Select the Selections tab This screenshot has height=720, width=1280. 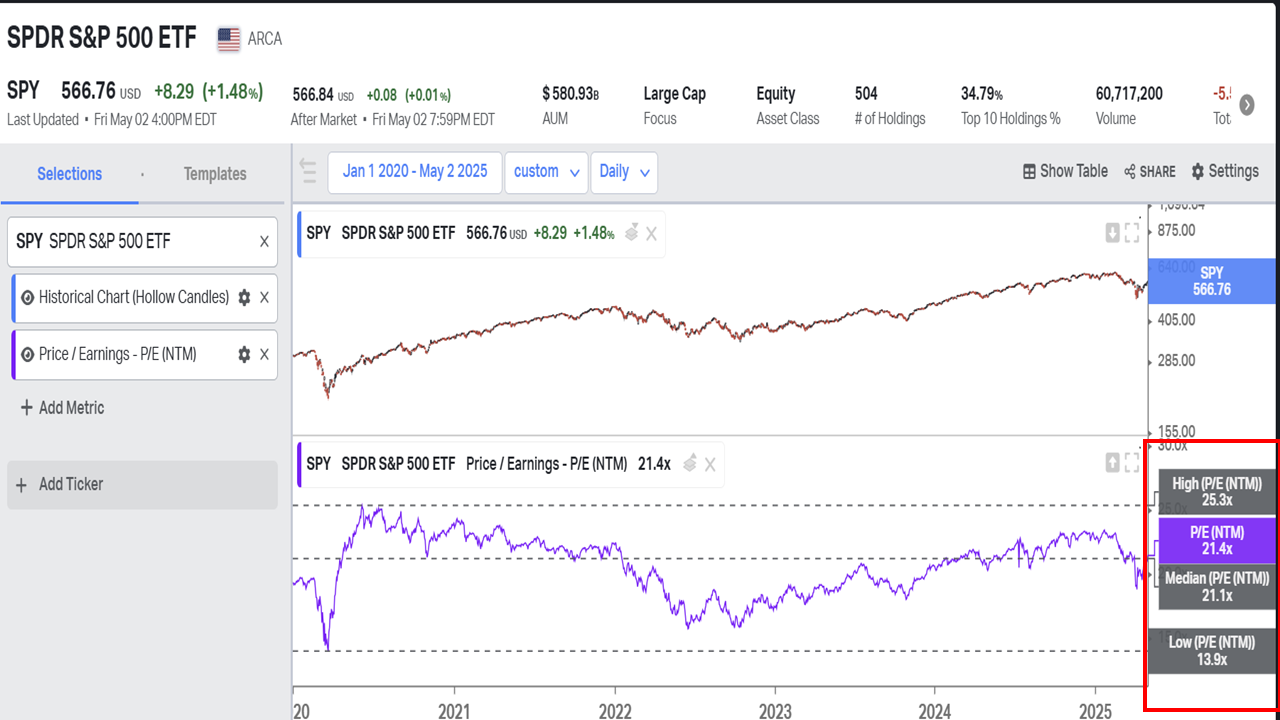(69, 174)
